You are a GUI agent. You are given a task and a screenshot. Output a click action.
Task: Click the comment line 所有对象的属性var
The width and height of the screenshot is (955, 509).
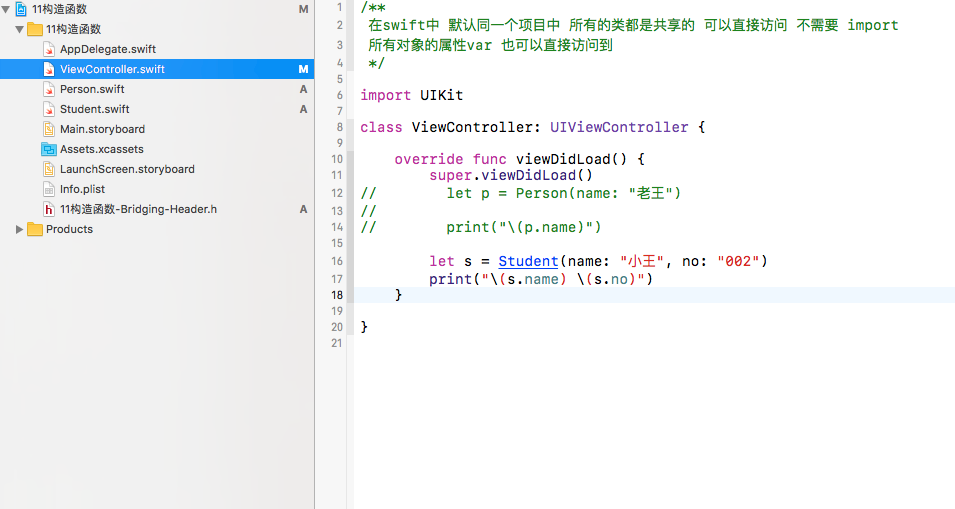(490, 45)
